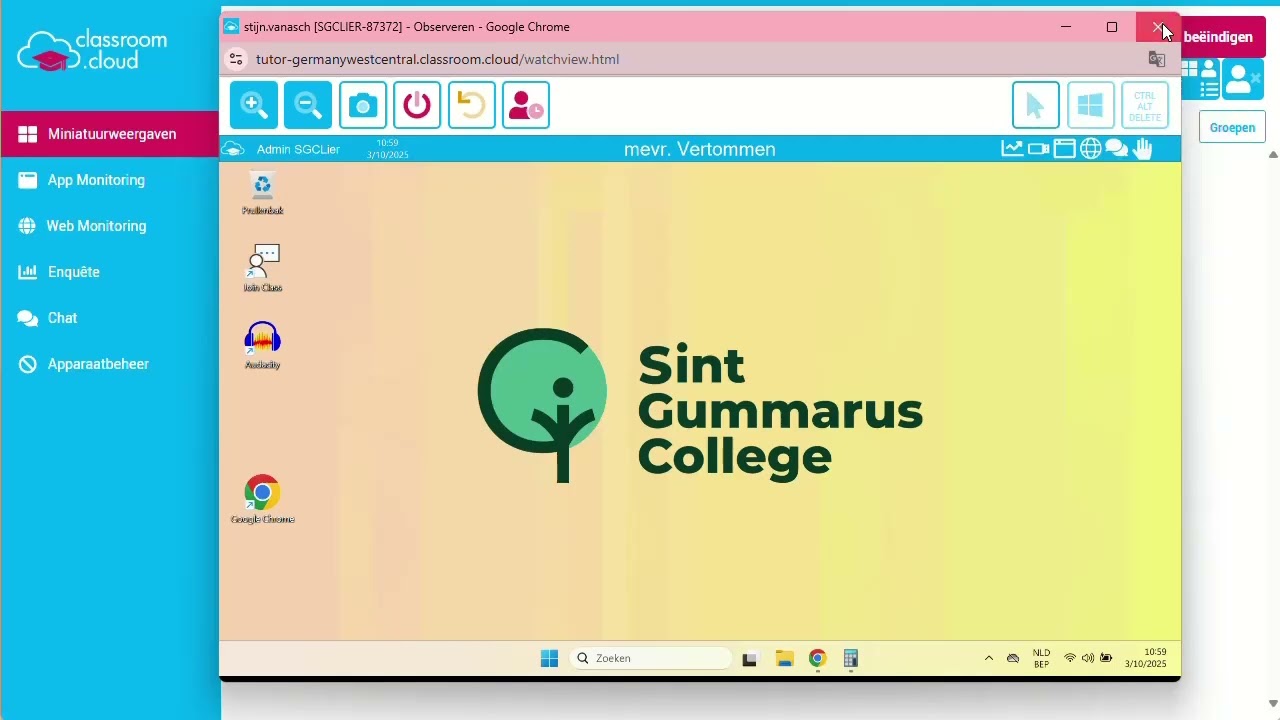Image resolution: width=1280 pixels, height=720 pixels.
Task: Send CTRL ALT DELETE to the student
Action: pos(1145,105)
